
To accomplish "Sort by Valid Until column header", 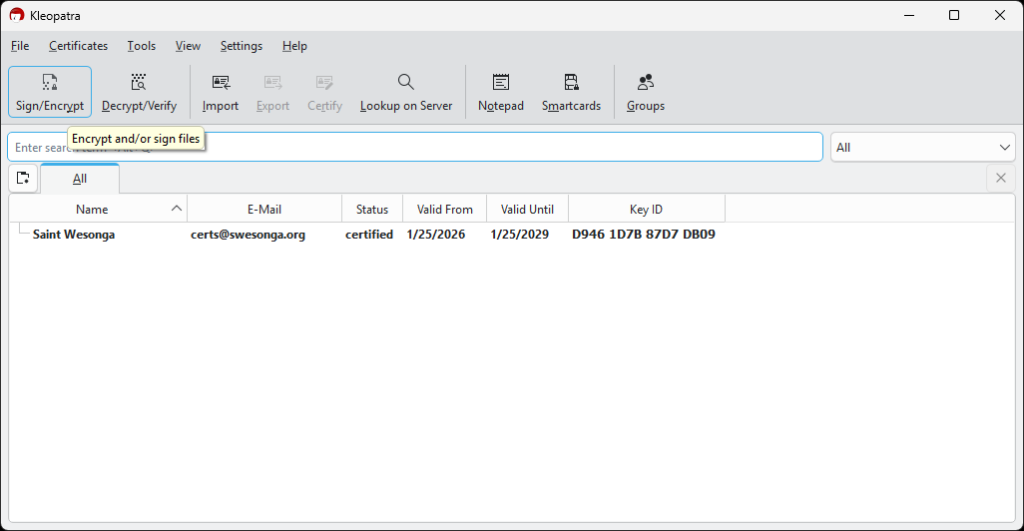I will click(x=527, y=209).
